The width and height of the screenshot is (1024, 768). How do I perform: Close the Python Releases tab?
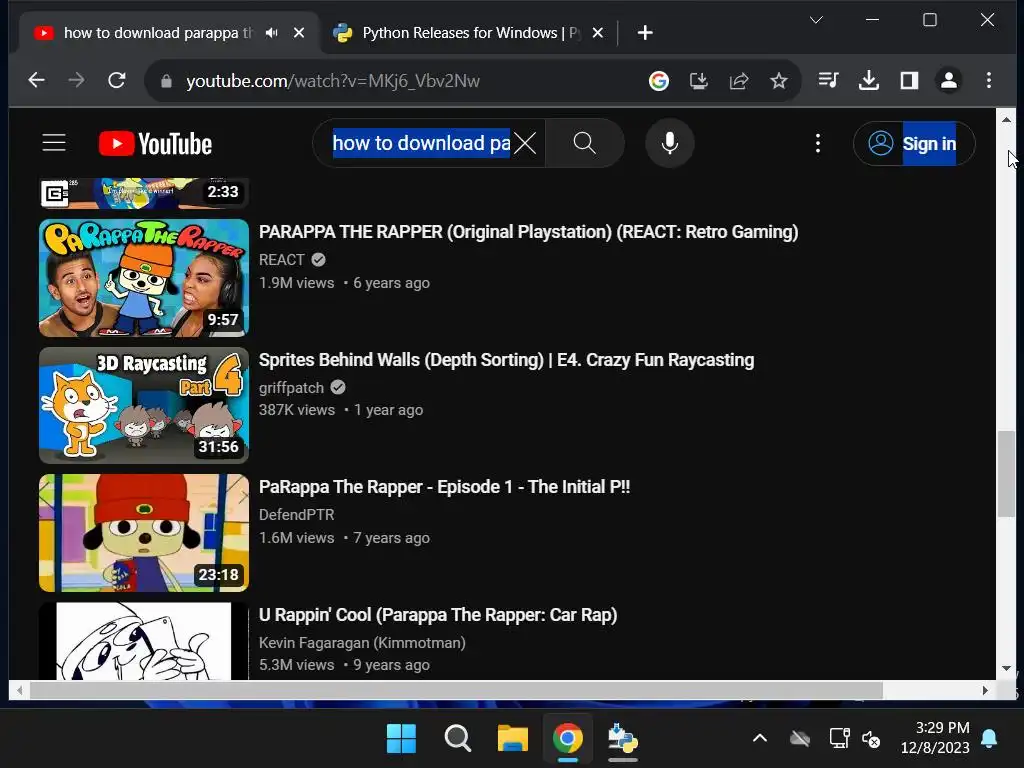point(598,33)
